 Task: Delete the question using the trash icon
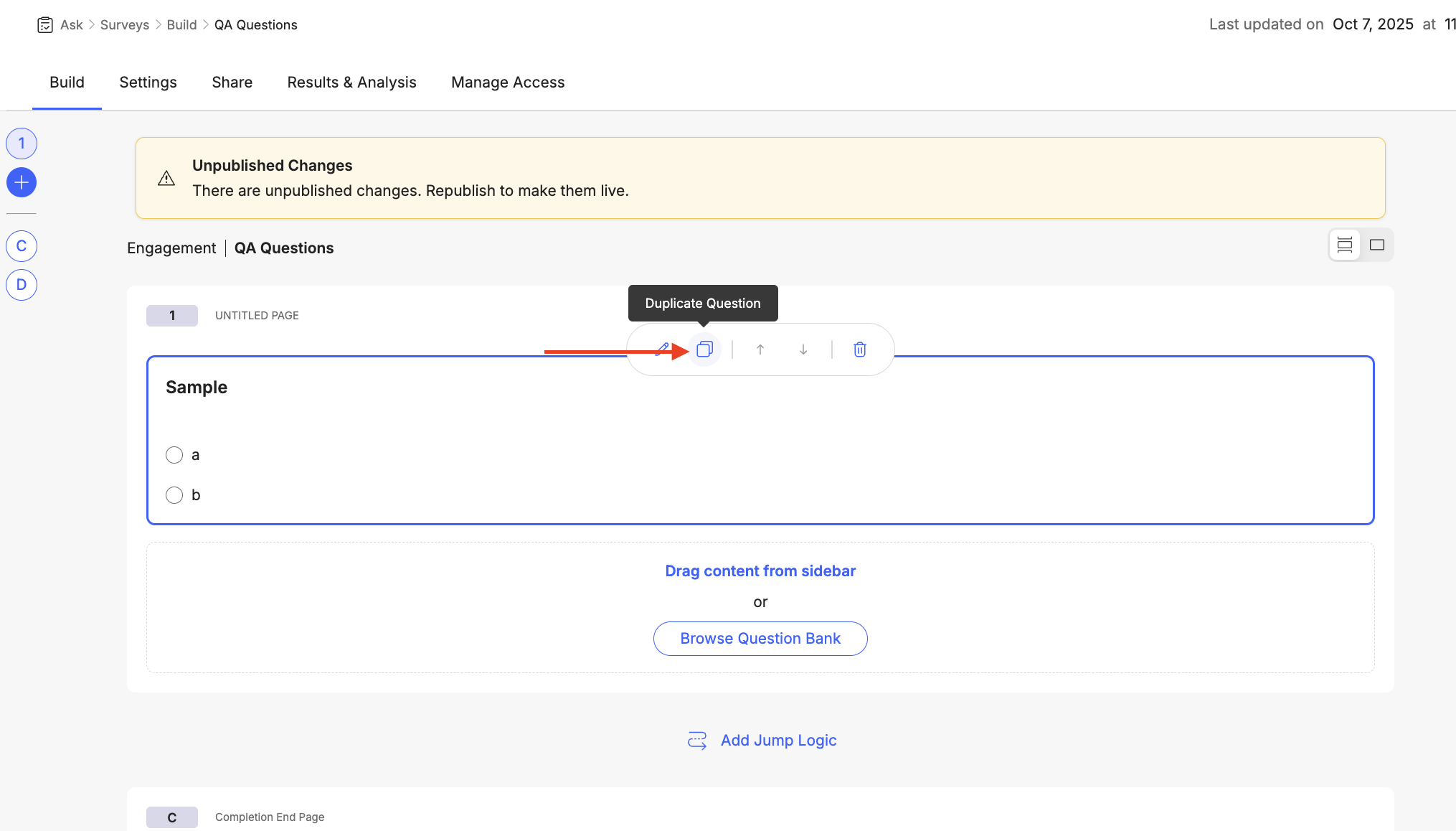click(x=860, y=349)
